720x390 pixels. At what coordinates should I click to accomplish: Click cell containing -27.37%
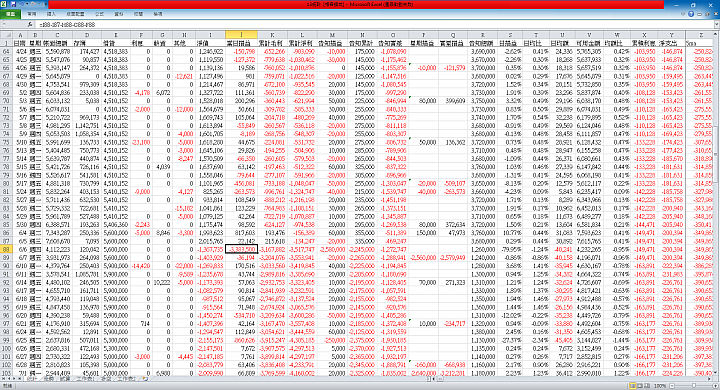tap(510, 340)
